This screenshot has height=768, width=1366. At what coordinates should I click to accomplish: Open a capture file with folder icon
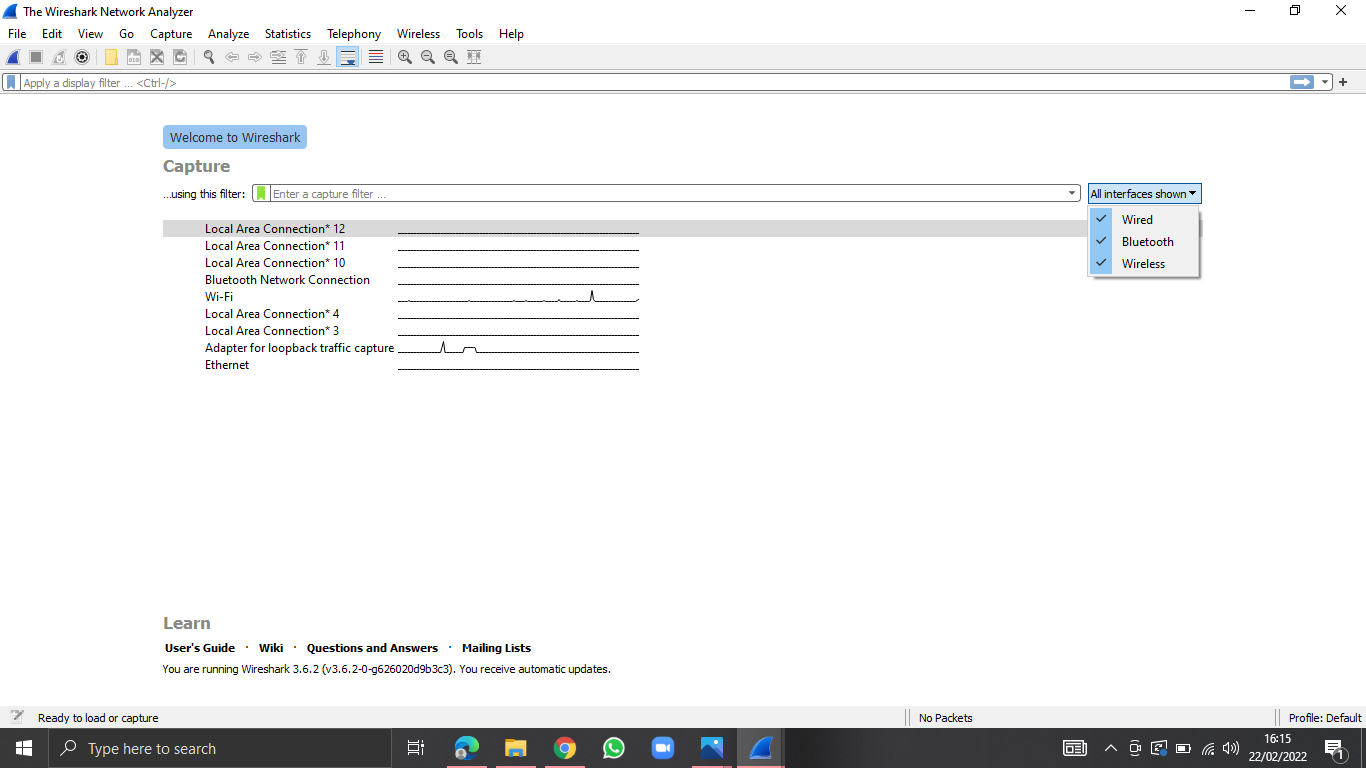111,57
